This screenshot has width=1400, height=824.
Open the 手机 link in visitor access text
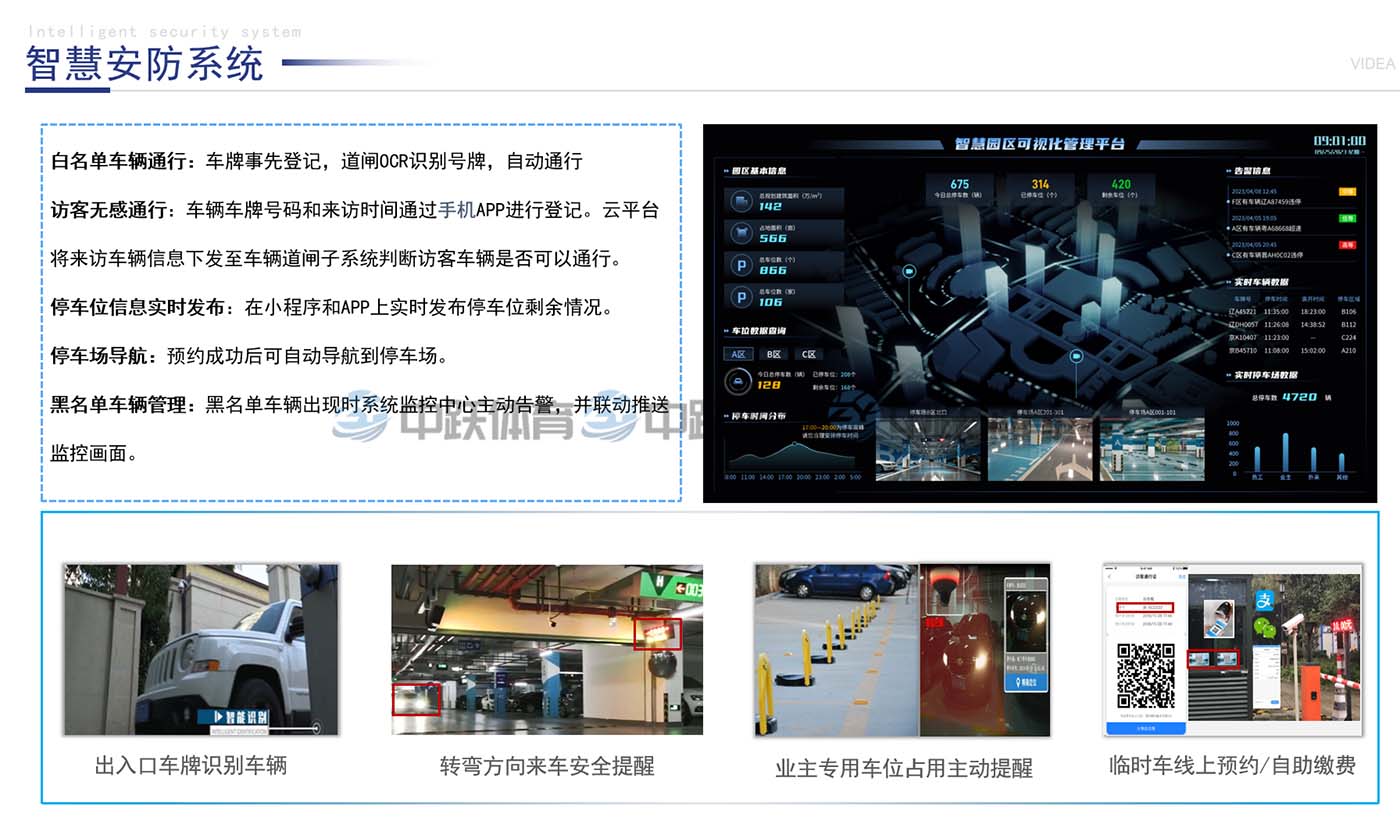point(456,210)
